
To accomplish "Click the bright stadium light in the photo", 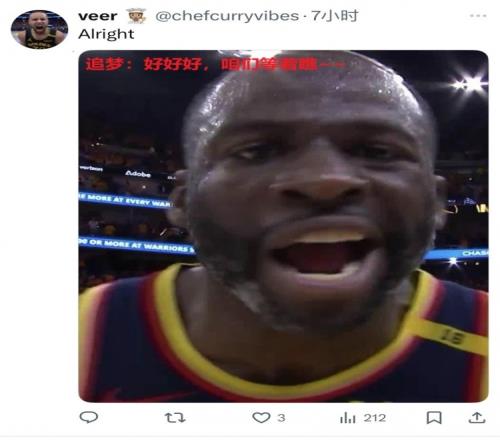I will coord(470,84).
